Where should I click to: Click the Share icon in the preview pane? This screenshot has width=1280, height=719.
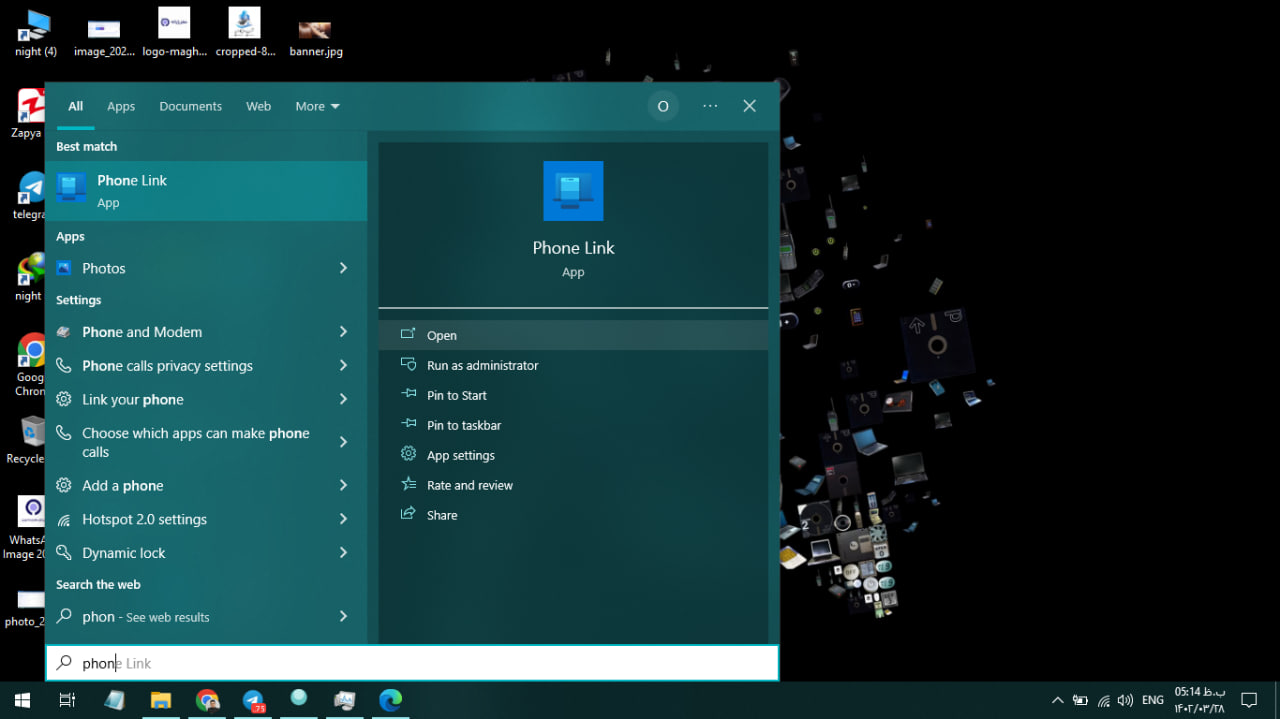408,514
